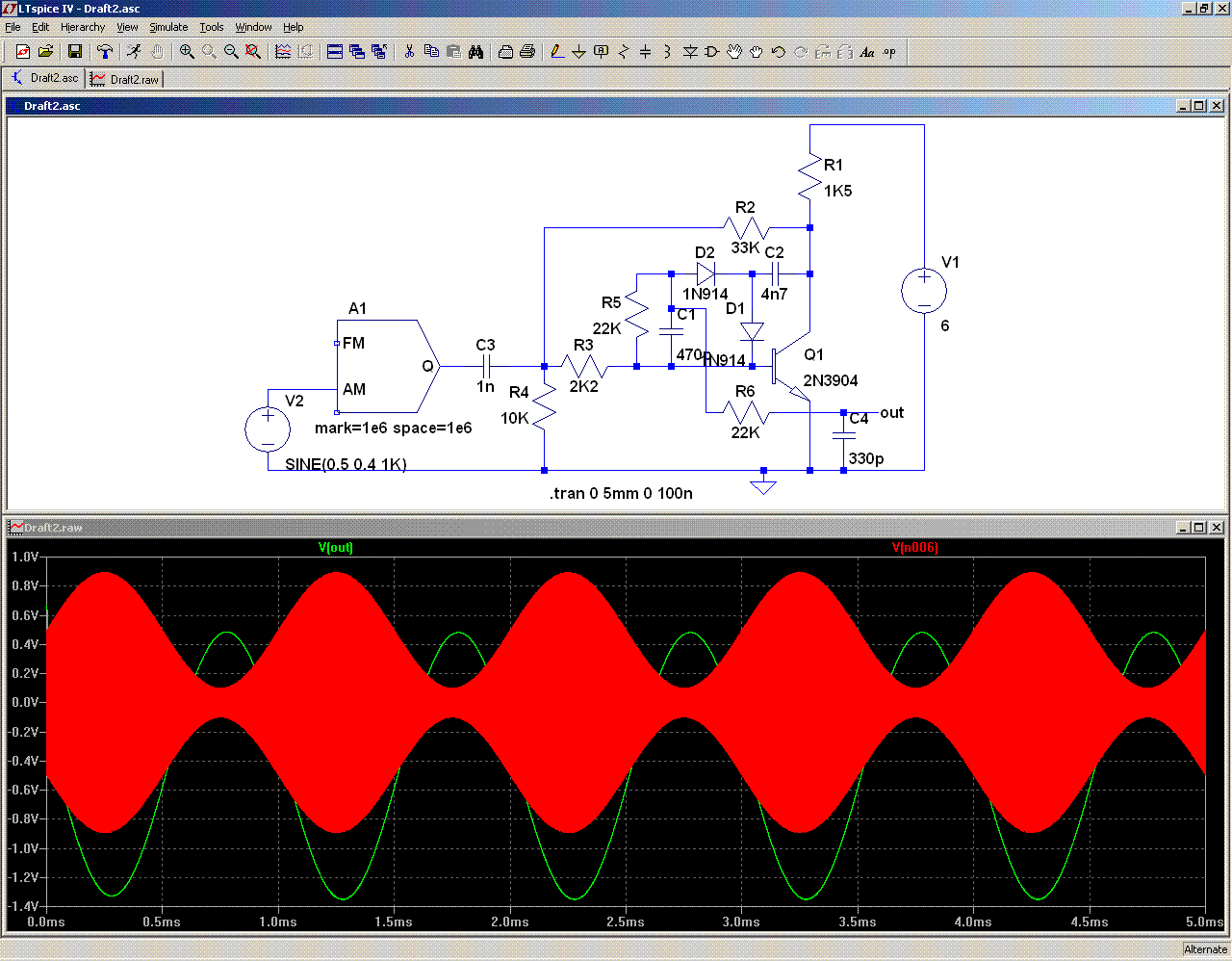Open print setup via the toolbar icon
Image resolution: width=1232 pixels, height=961 pixels.
505,52
